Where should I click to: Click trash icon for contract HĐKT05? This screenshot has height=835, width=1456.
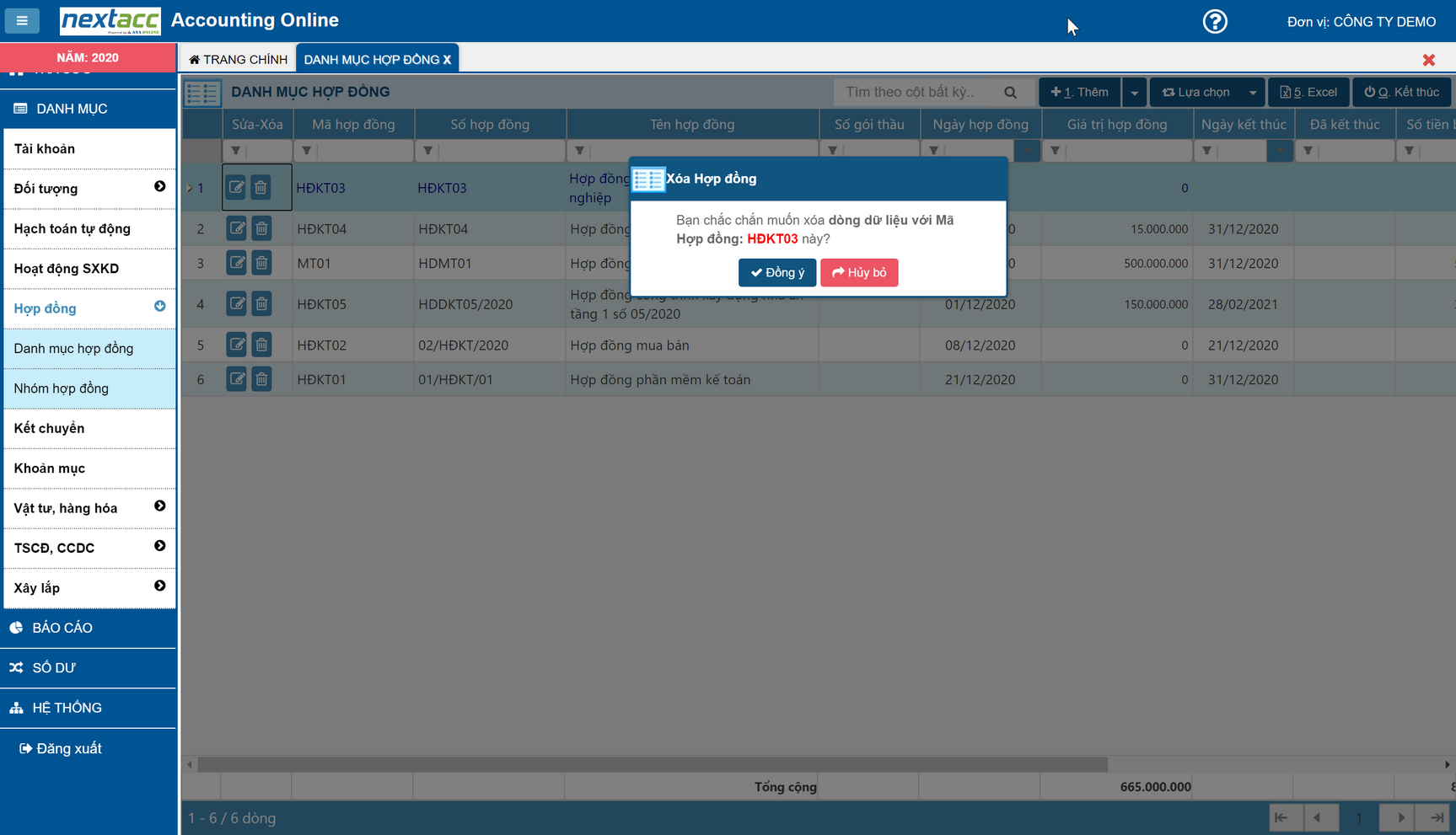click(x=261, y=303)
